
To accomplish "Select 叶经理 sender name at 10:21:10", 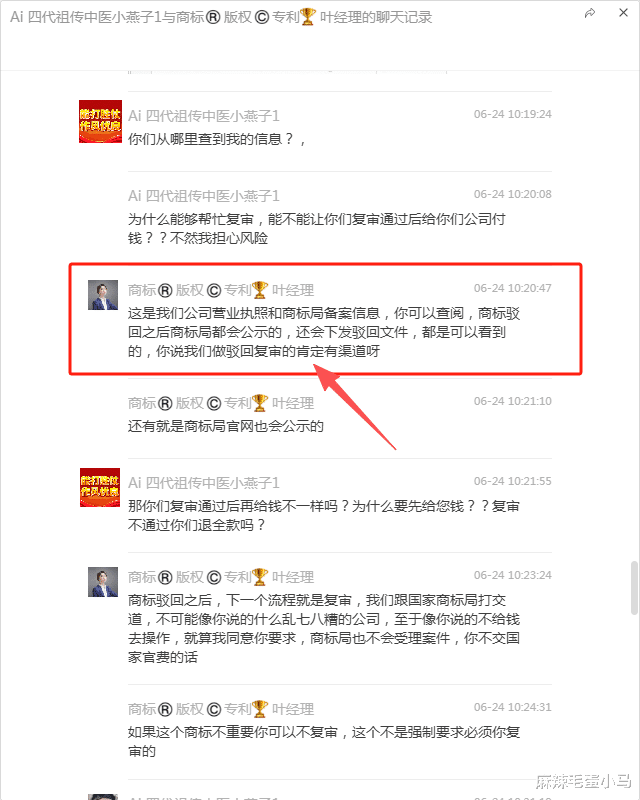I will click(x=221, y=403).
